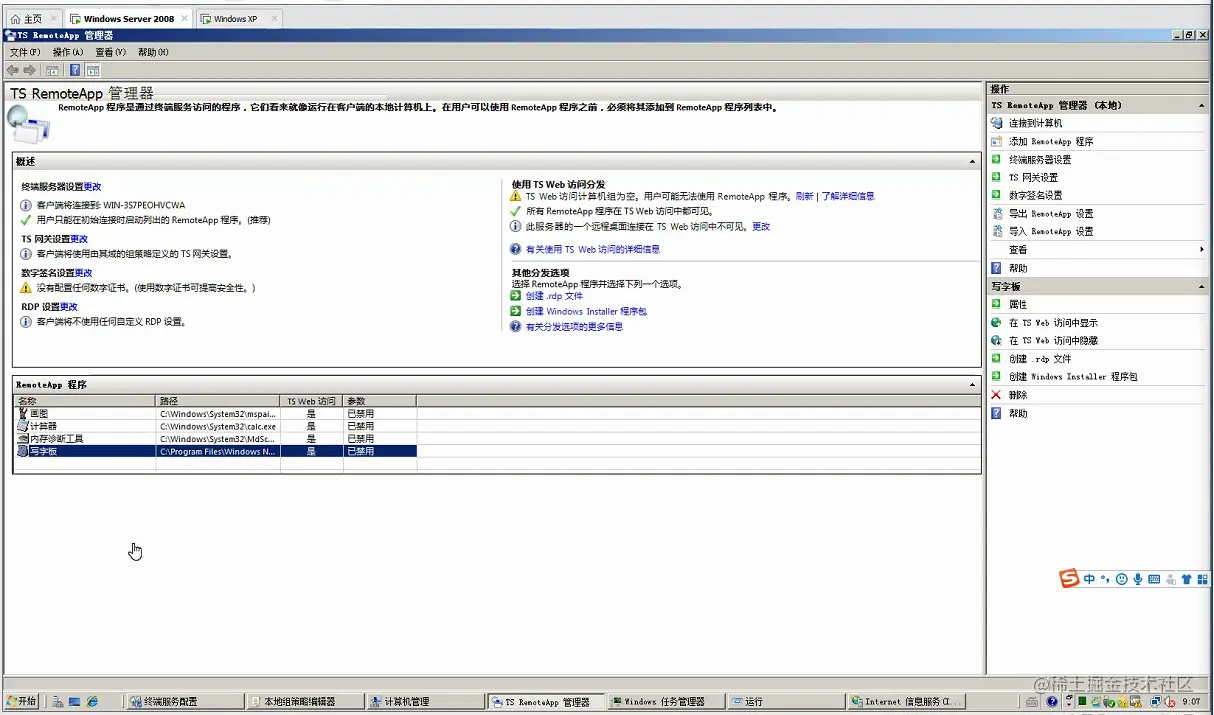This screenshot has width=1214, height=715.
Task: Click the blue help question-mark toolbar icon
Action: click(75, 70)
